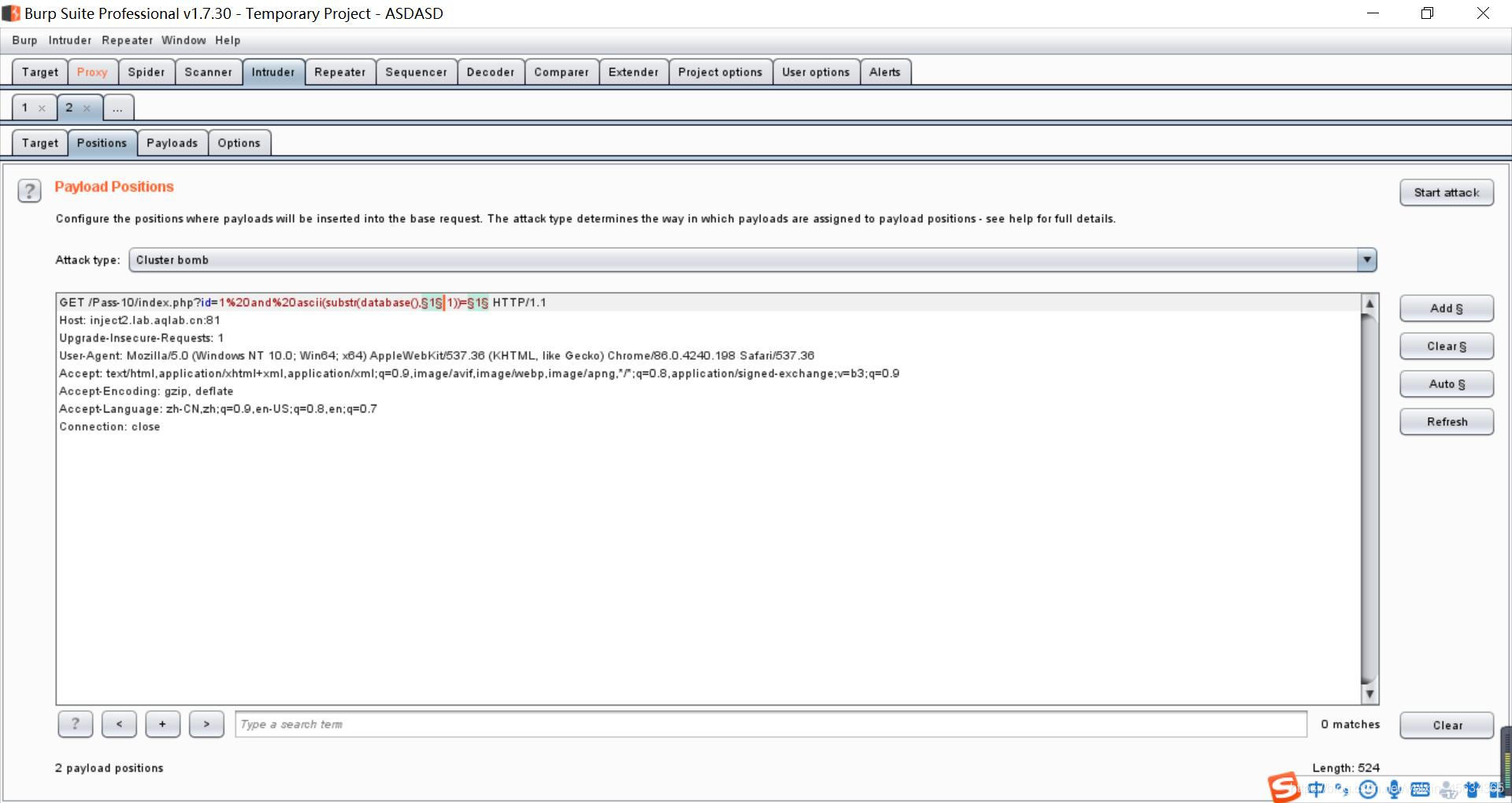This screenshot has height=803, width=1512.
Task: Click the Start attack button
Action: [1447, 192]
